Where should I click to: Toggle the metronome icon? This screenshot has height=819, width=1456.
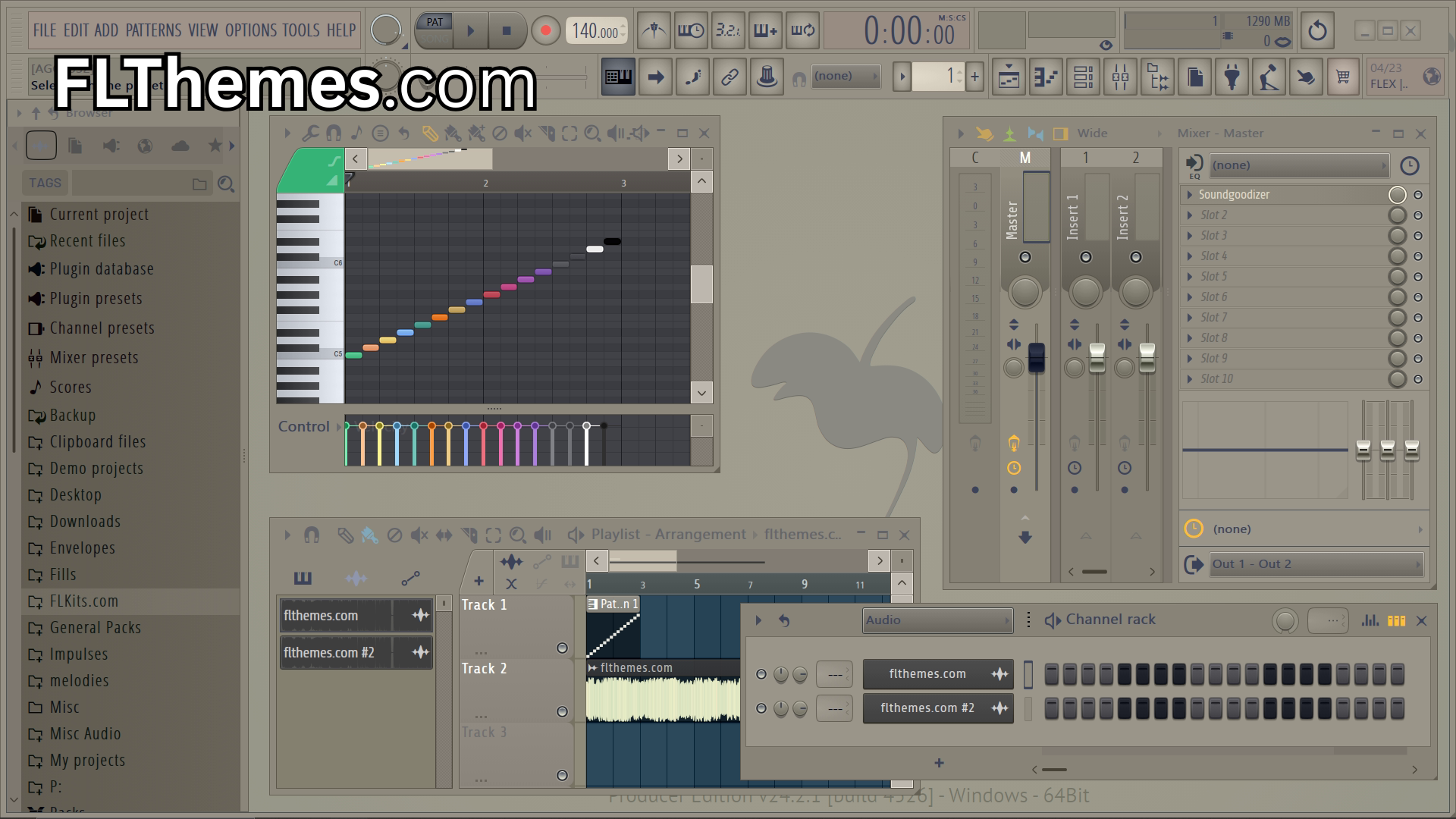[x=654, y=31]
